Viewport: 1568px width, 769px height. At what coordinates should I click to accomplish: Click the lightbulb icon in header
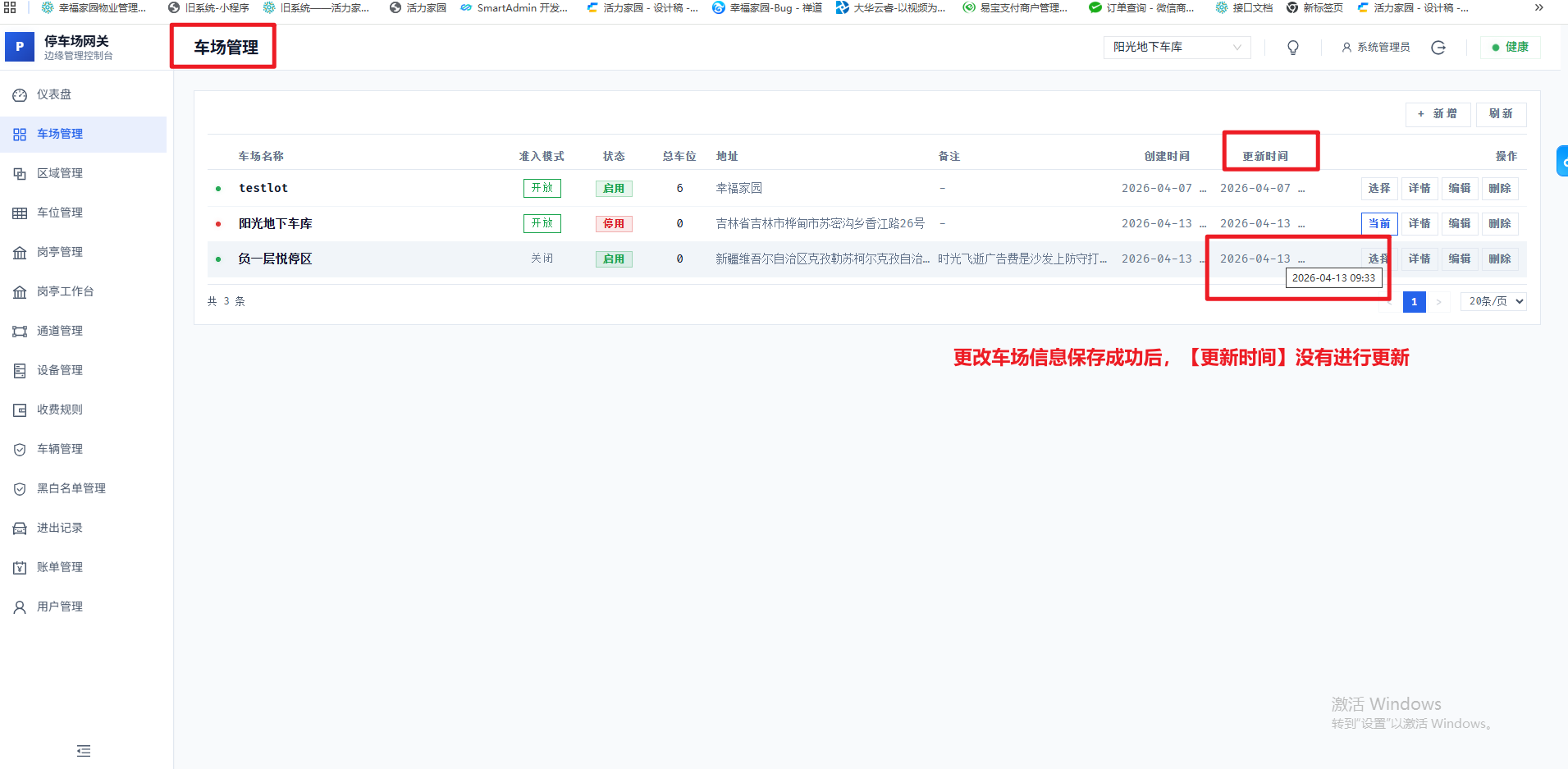click(1293, 48)
